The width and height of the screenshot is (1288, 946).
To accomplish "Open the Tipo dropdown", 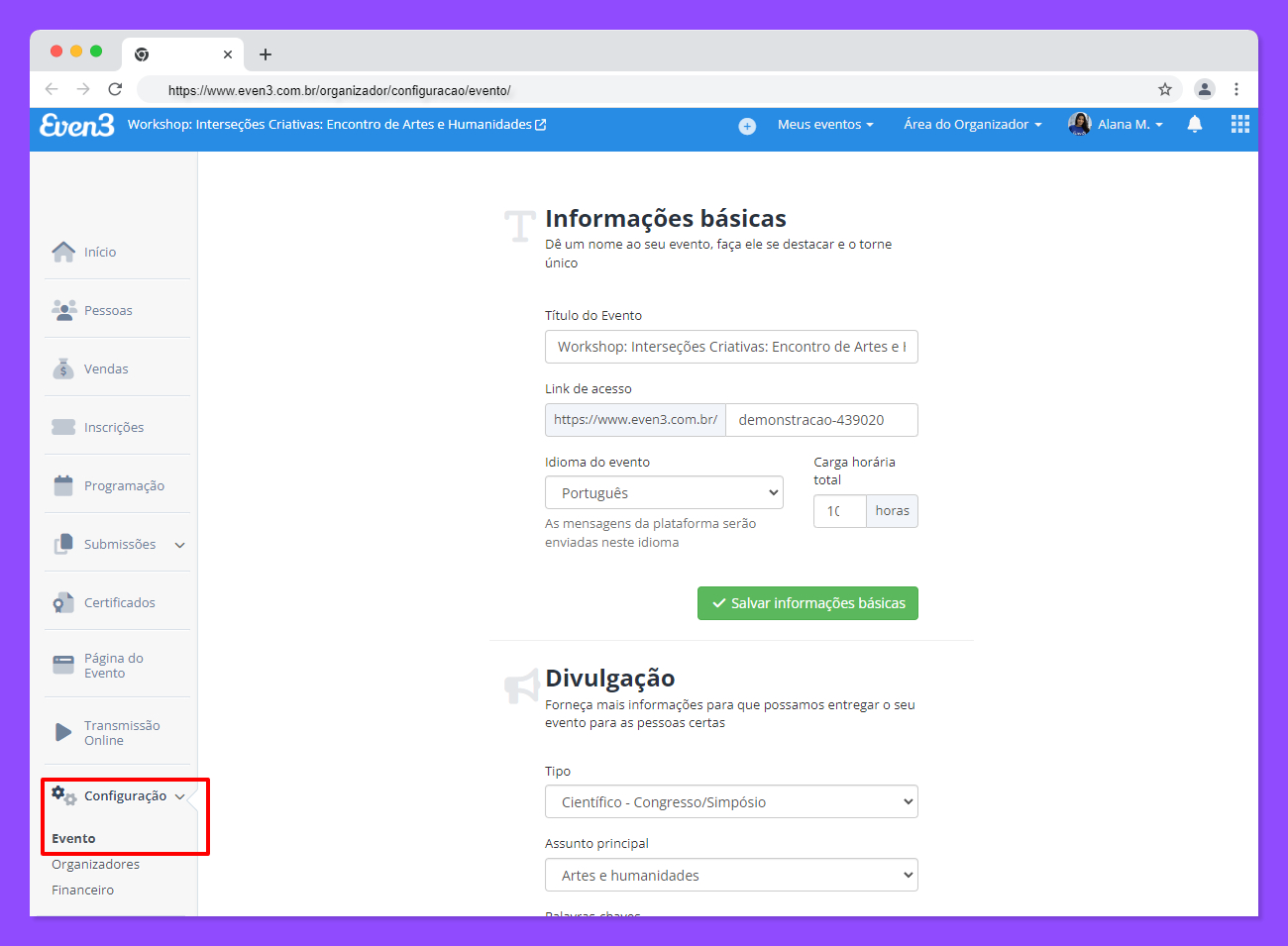I will tap(731, 802).
